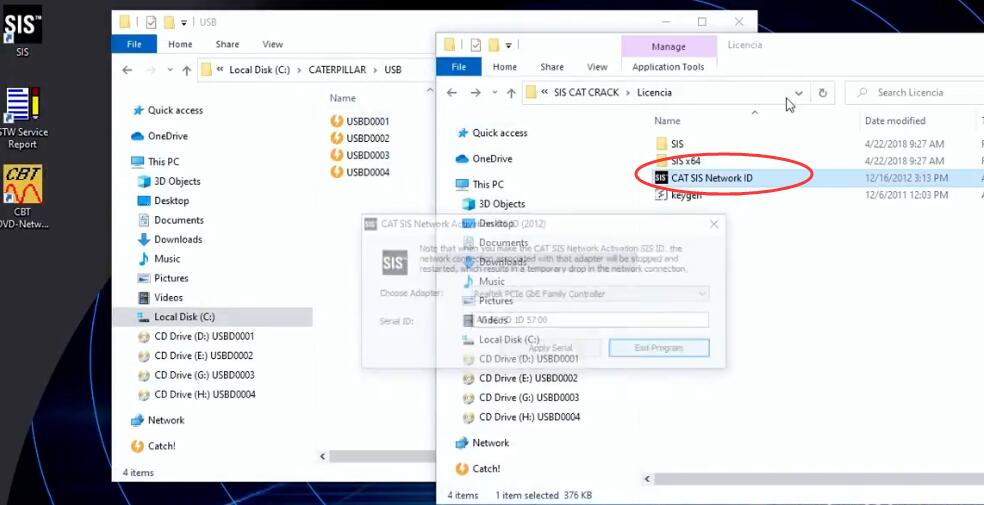Click CATERPILLAR in USB address path
Image resolution: width=984 pixels, height=505 pixels.
point(337,70)
